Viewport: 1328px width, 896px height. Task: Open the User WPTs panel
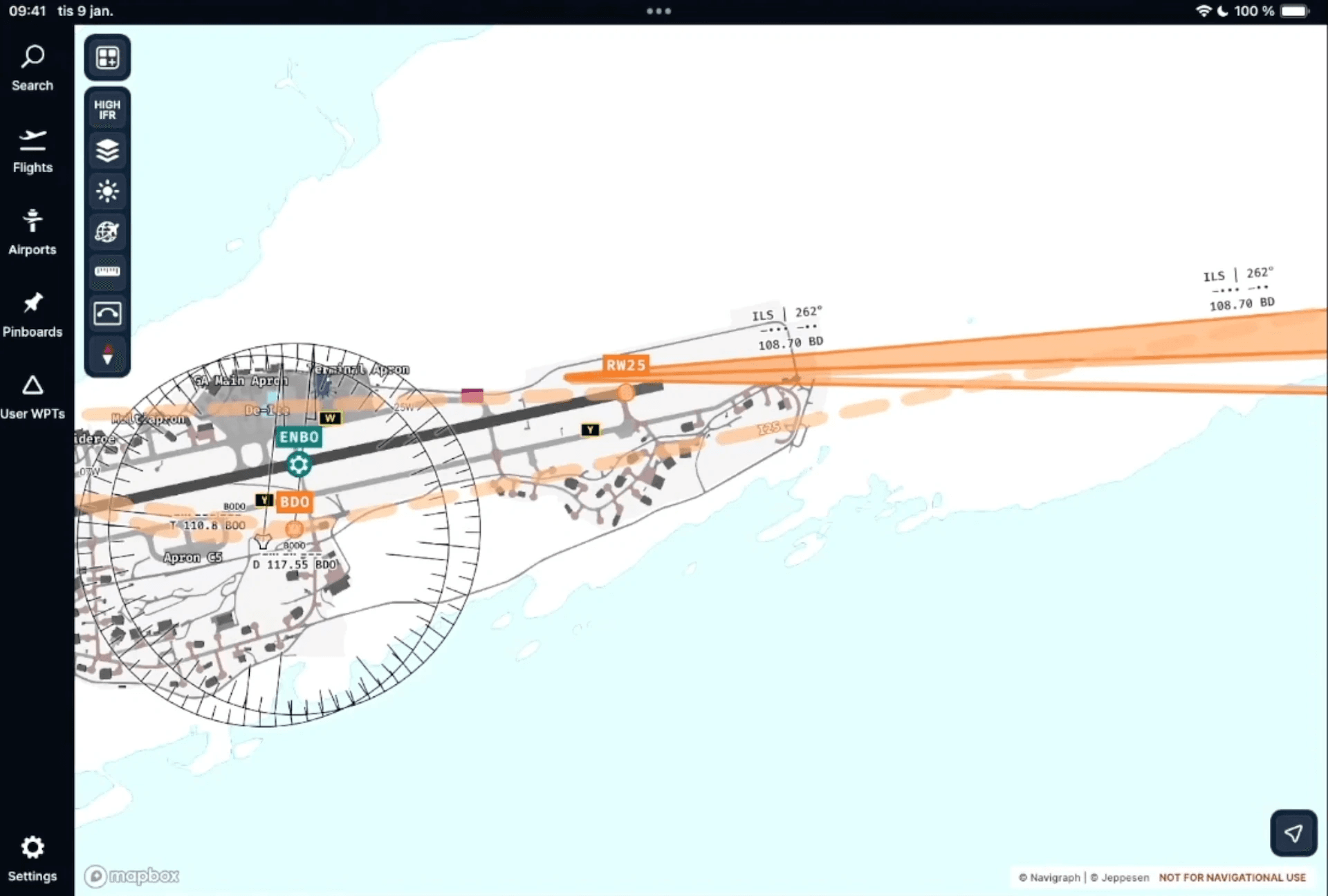click(33, 393)
